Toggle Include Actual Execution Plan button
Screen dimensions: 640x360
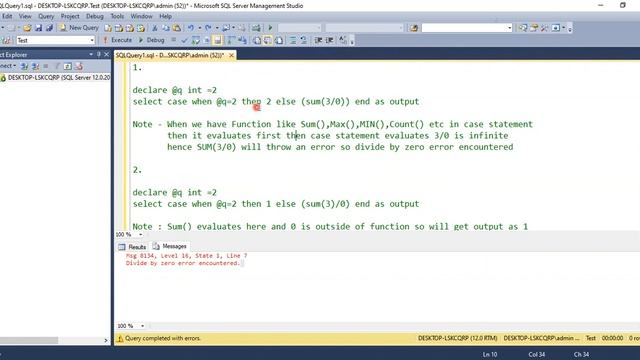click(x=231, y=40)
